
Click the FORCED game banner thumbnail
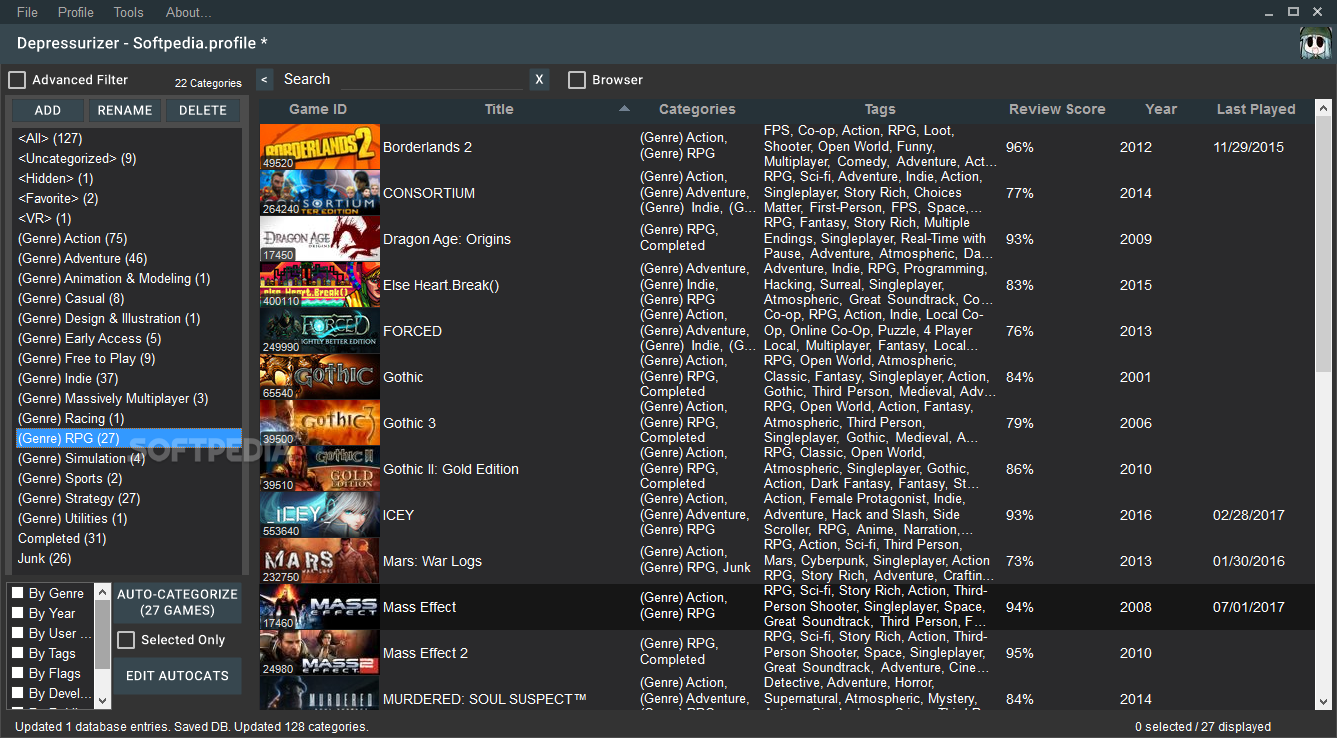320,331
